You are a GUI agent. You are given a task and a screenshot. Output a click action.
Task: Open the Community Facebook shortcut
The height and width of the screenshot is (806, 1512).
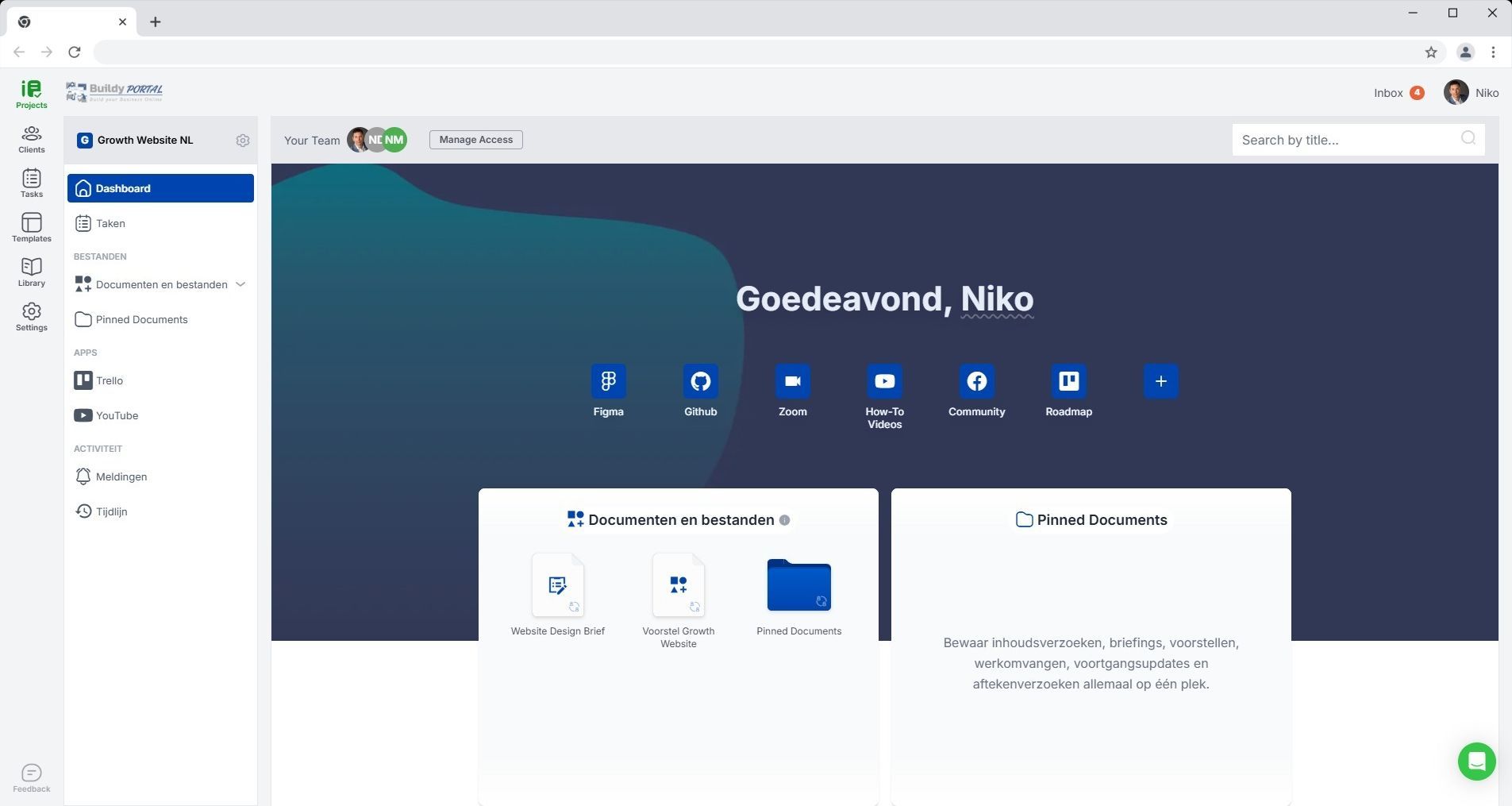(x=976, y=381)
